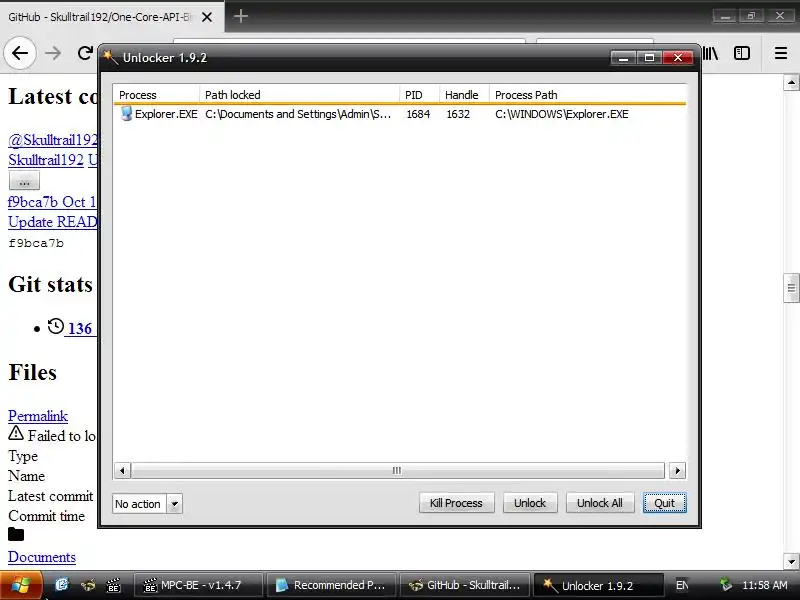Image resolution: width=800 pixels, height=600 pixels.
Task: Open the browser Library icon
Action: coord(711,53)
